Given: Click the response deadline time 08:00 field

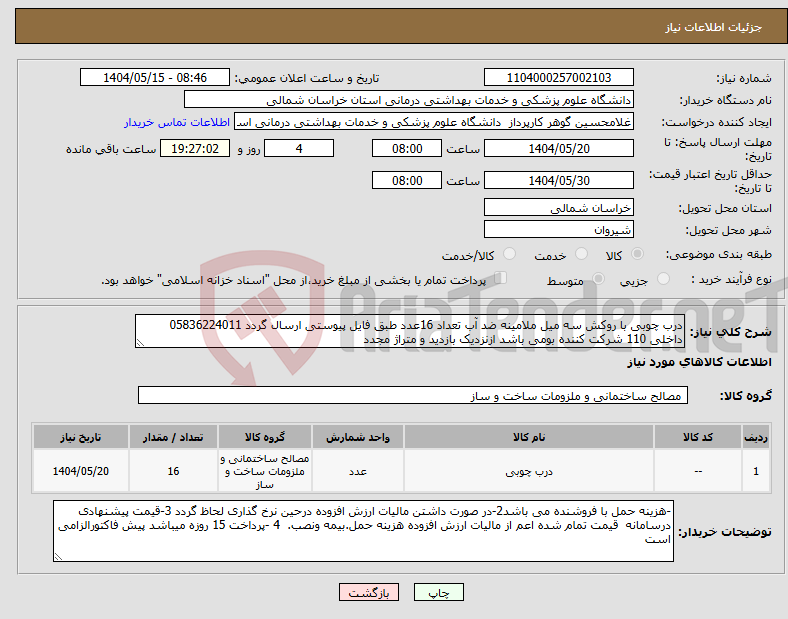Looking at the screenshot, I should 407,148.
